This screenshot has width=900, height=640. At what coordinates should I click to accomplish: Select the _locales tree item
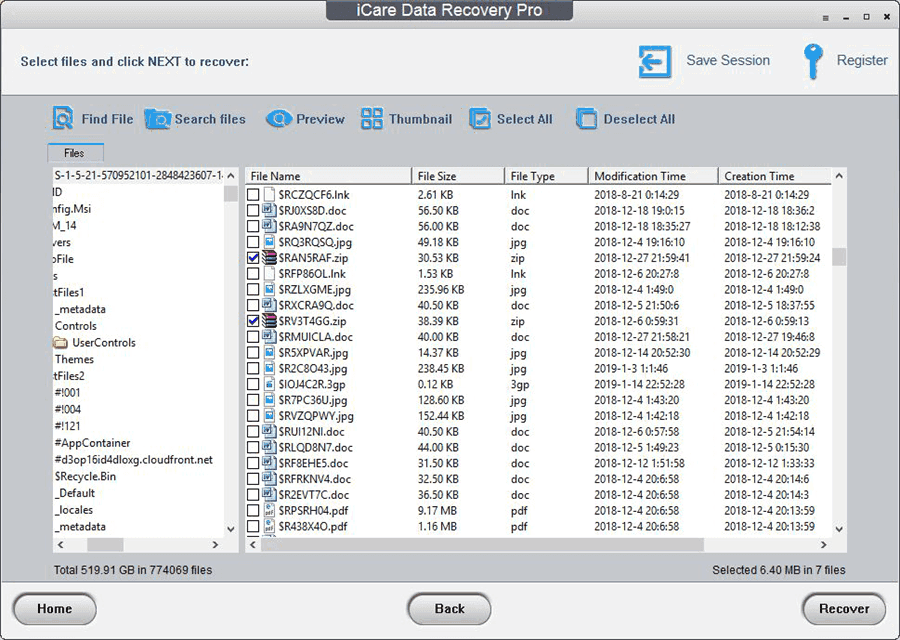pyautogui.click(x=73, y=510)
